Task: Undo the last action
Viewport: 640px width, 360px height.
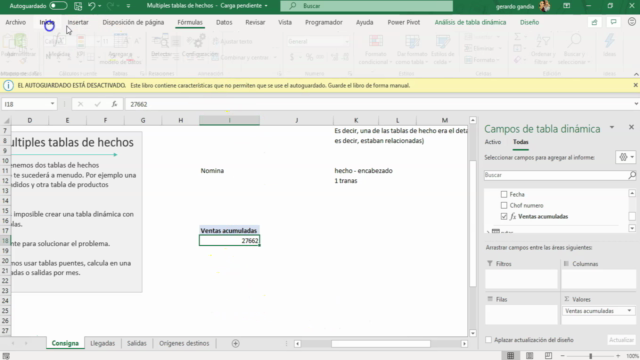Action: point(91,6)
